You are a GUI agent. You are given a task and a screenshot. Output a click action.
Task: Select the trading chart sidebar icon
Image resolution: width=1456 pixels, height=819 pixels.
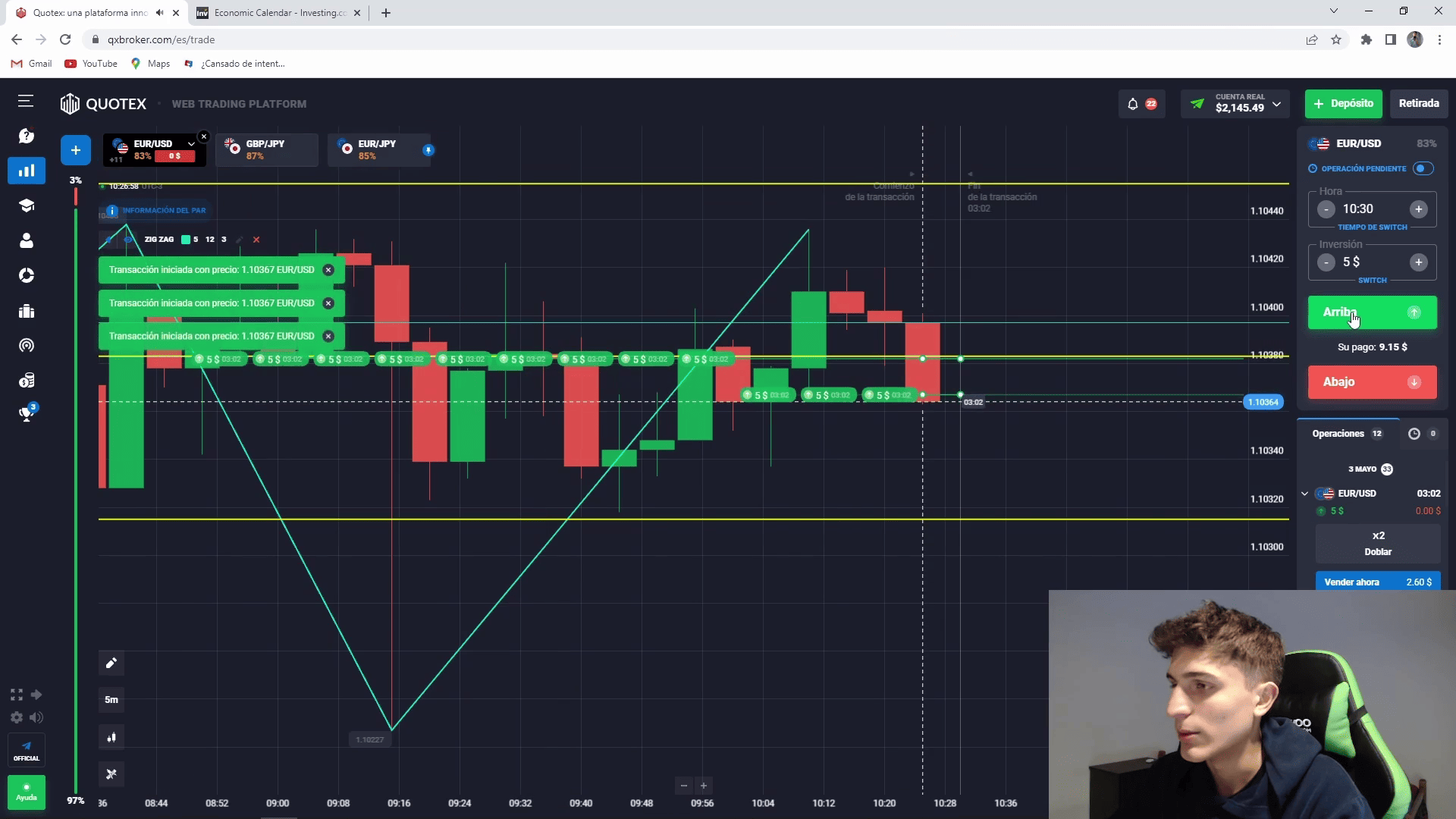(x=27, y=171)
